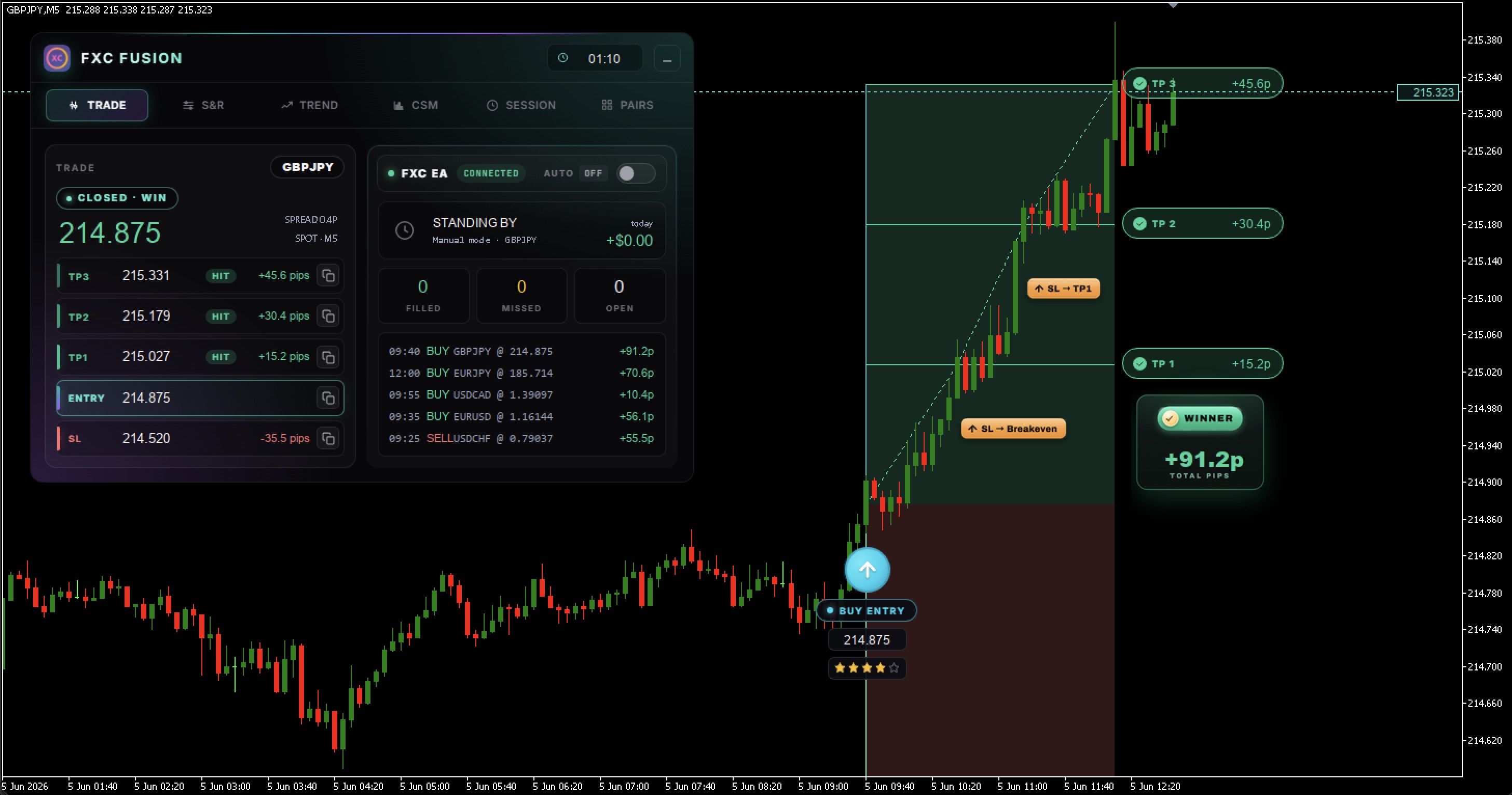Image resolution: width=1512 pixels, height=795 pixels.
Task: Click the clock icon beside 01:10
Action: [563, 58]
